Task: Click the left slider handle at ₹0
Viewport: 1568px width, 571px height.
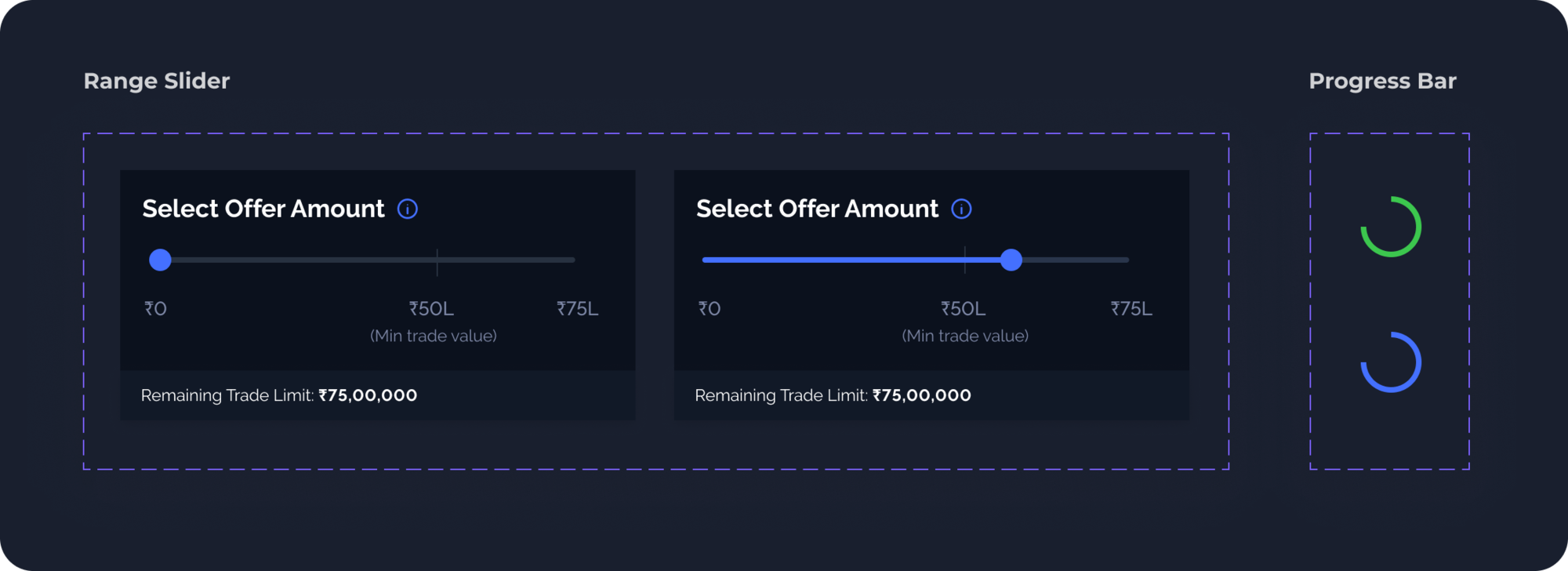Action: click(x=160, y=260)
